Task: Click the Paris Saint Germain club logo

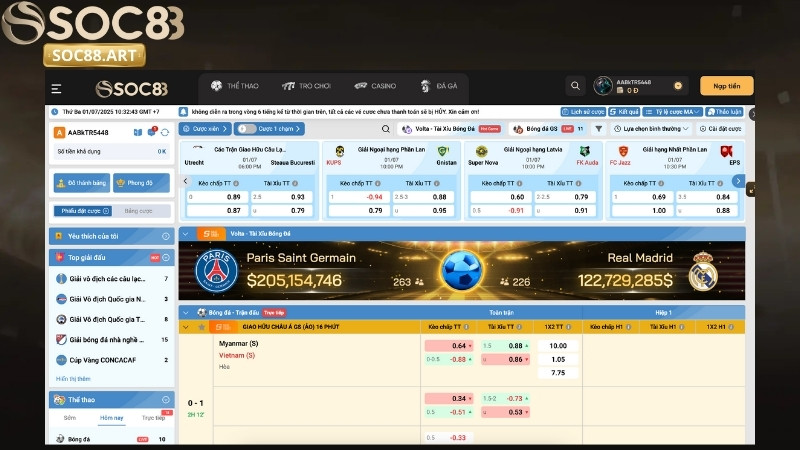Action: (x=217, y=271)
